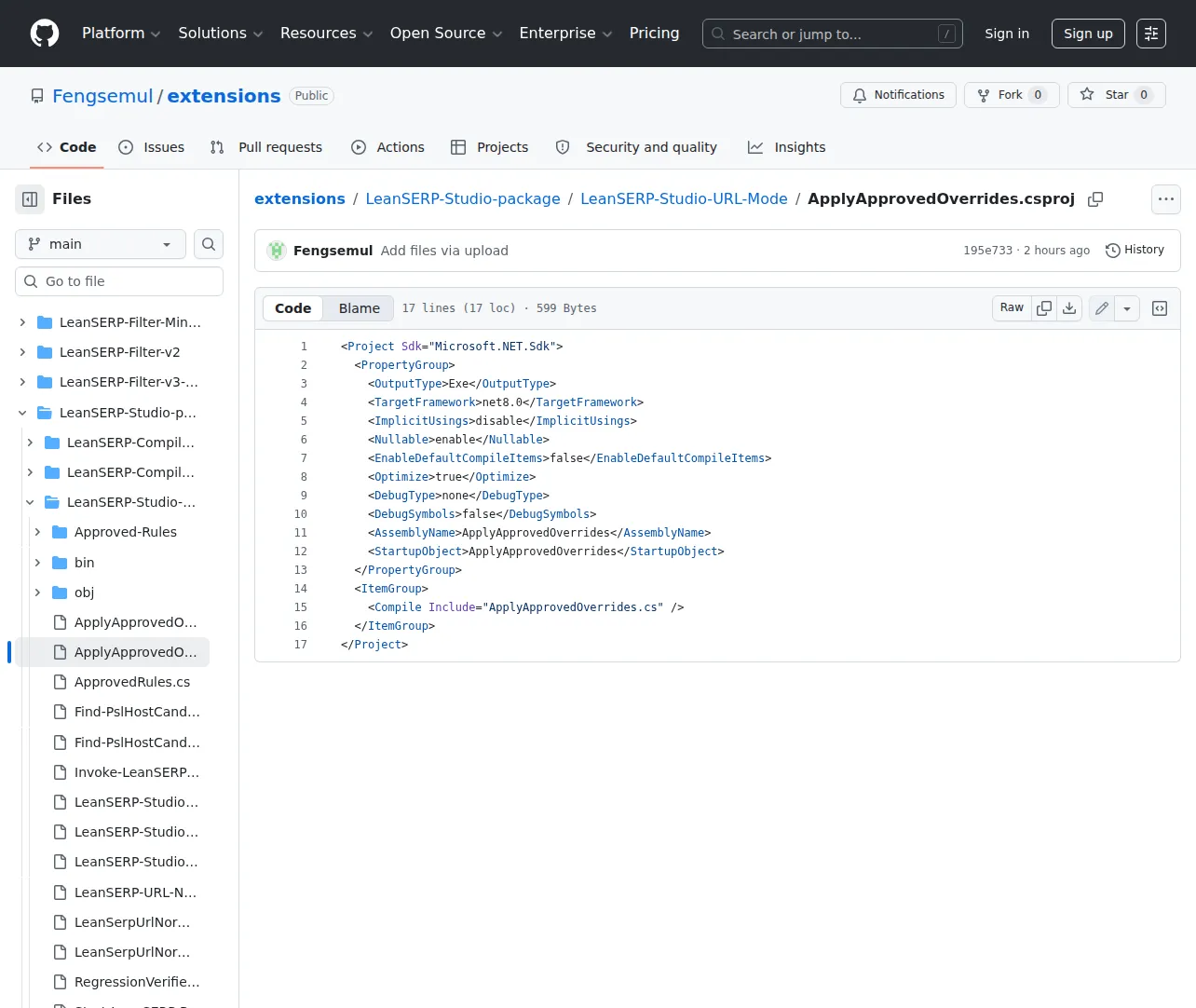
Task: Open the extensions repository link in header
Action: click(x=224, y=96)
